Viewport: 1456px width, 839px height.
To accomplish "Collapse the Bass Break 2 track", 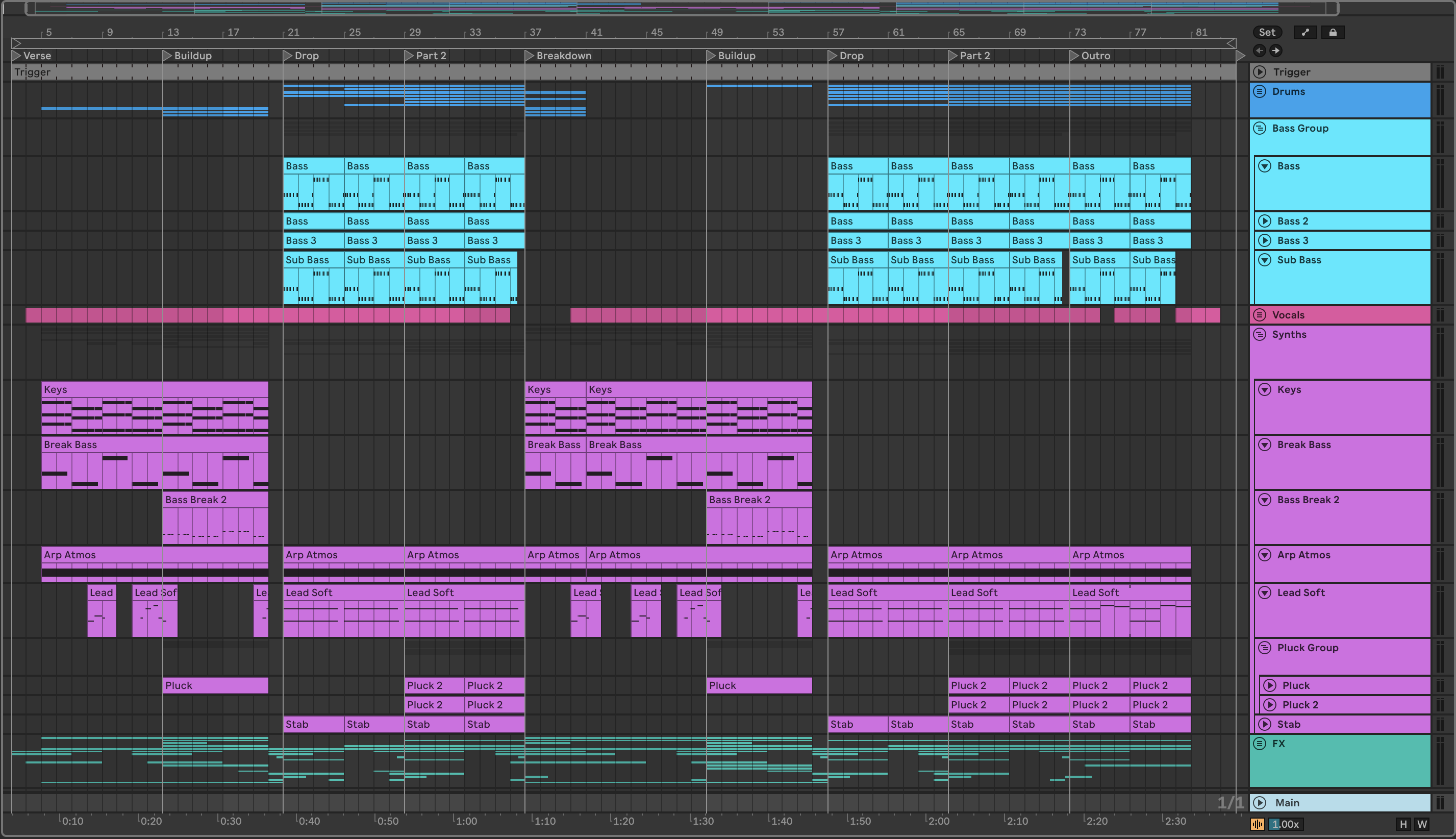I will click(x=1265, y=500).
